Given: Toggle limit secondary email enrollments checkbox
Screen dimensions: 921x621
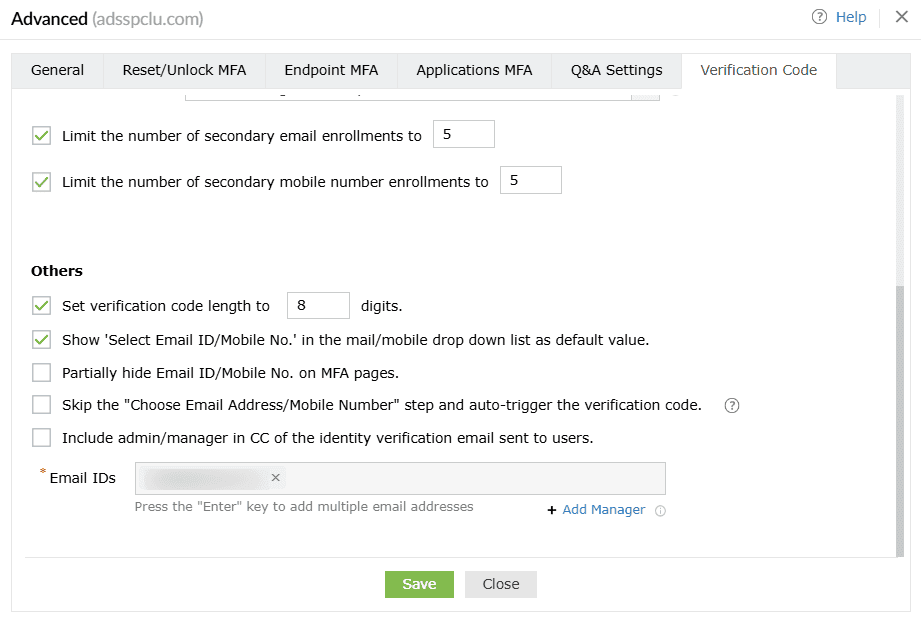Looking at the screenshot, I should click(x=41, y=136).
